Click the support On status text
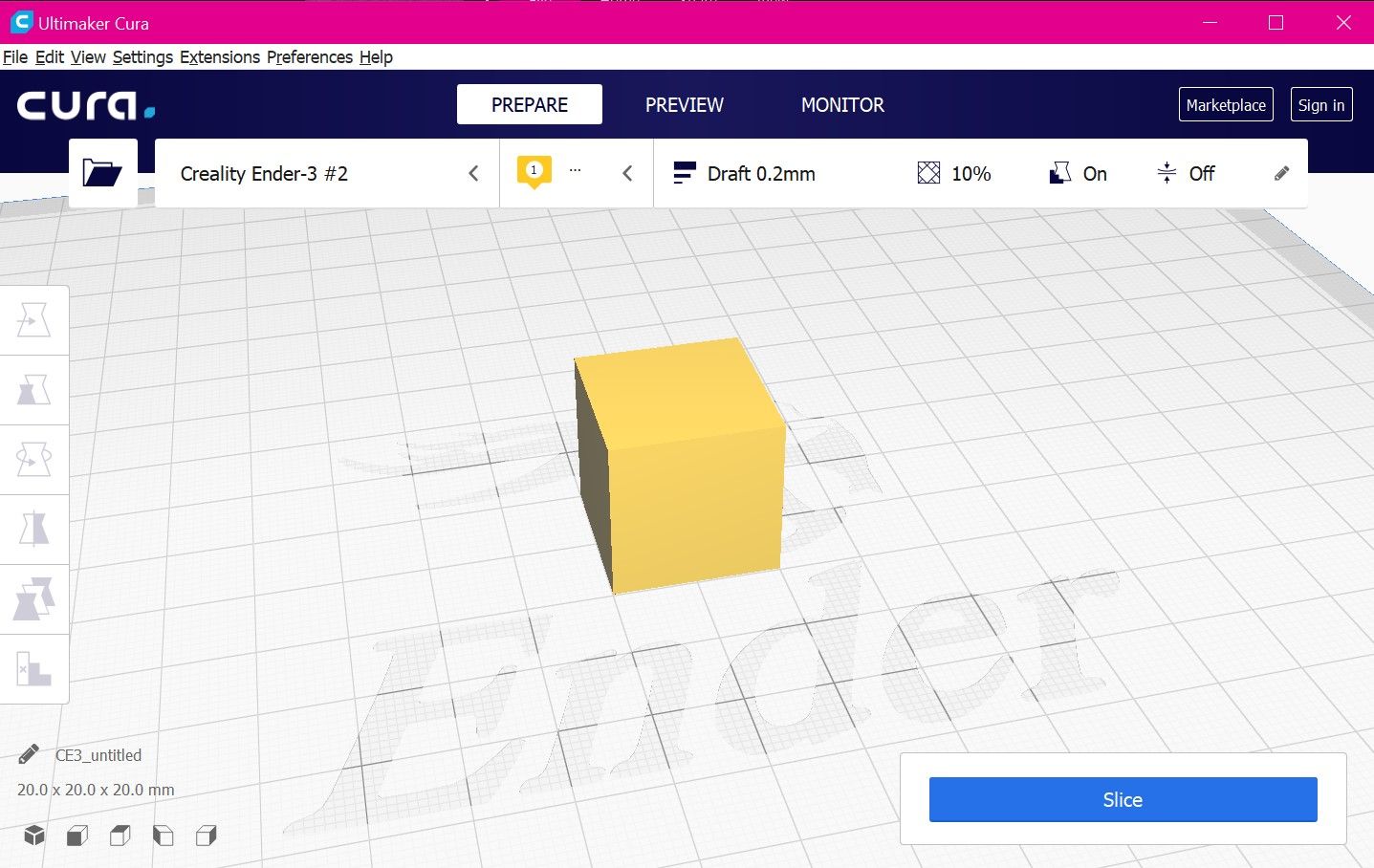Screen dimensions: 1374x868 click(1095, 174)
